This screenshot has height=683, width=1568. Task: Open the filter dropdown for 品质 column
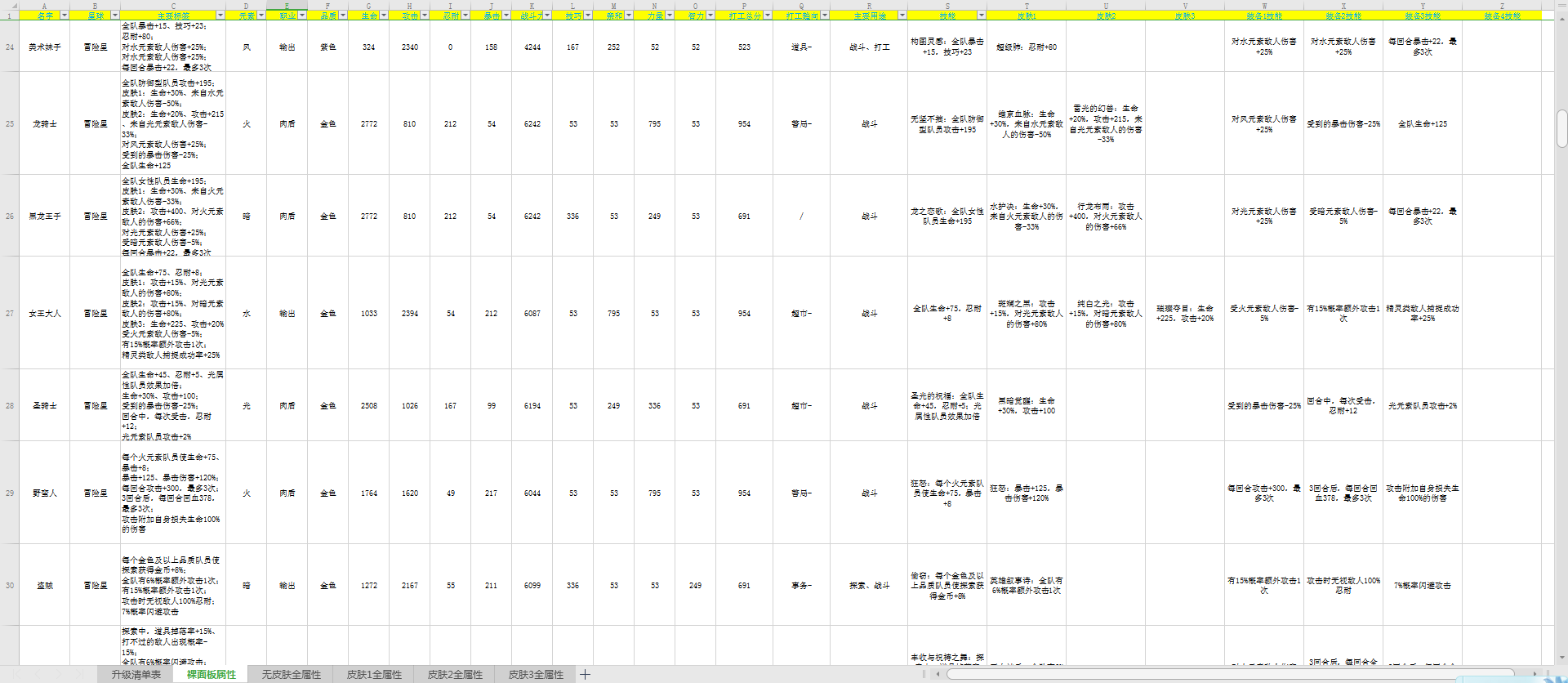342,16
